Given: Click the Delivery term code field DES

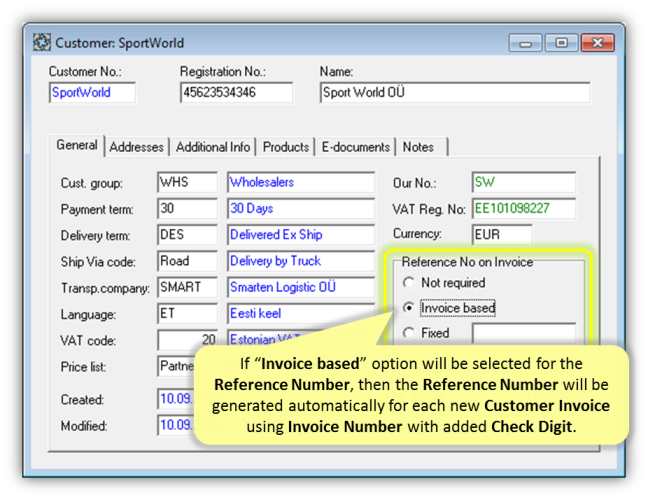Looking at the screenshot, I should coord(188,235).
